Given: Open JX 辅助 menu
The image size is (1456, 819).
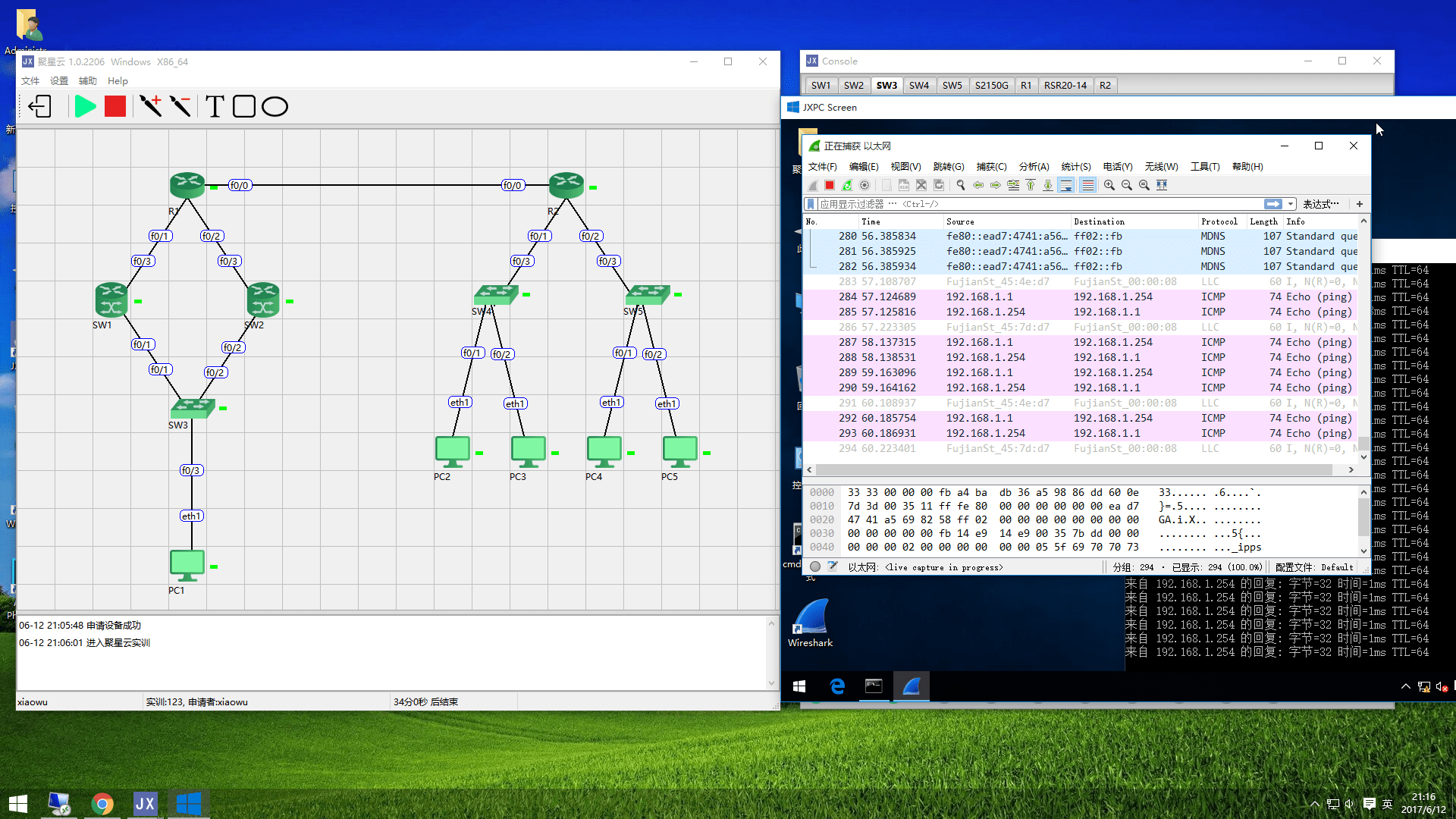Looking at the screenshot, I should 88,81.
